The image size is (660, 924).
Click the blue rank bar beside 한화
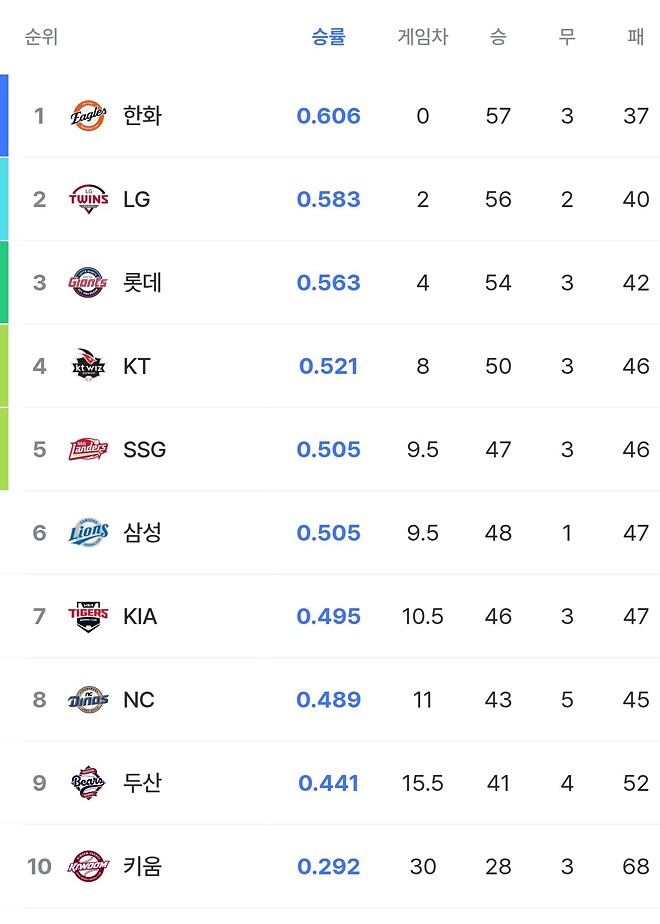pyautogui.click(x=3, y=115)
